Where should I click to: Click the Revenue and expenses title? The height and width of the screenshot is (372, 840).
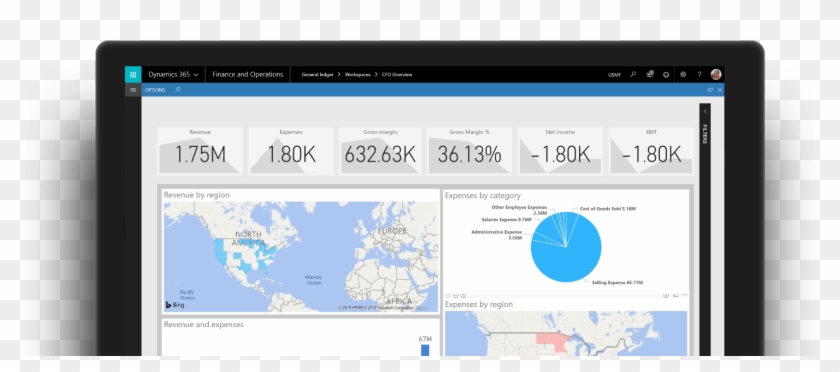point(204,325)
